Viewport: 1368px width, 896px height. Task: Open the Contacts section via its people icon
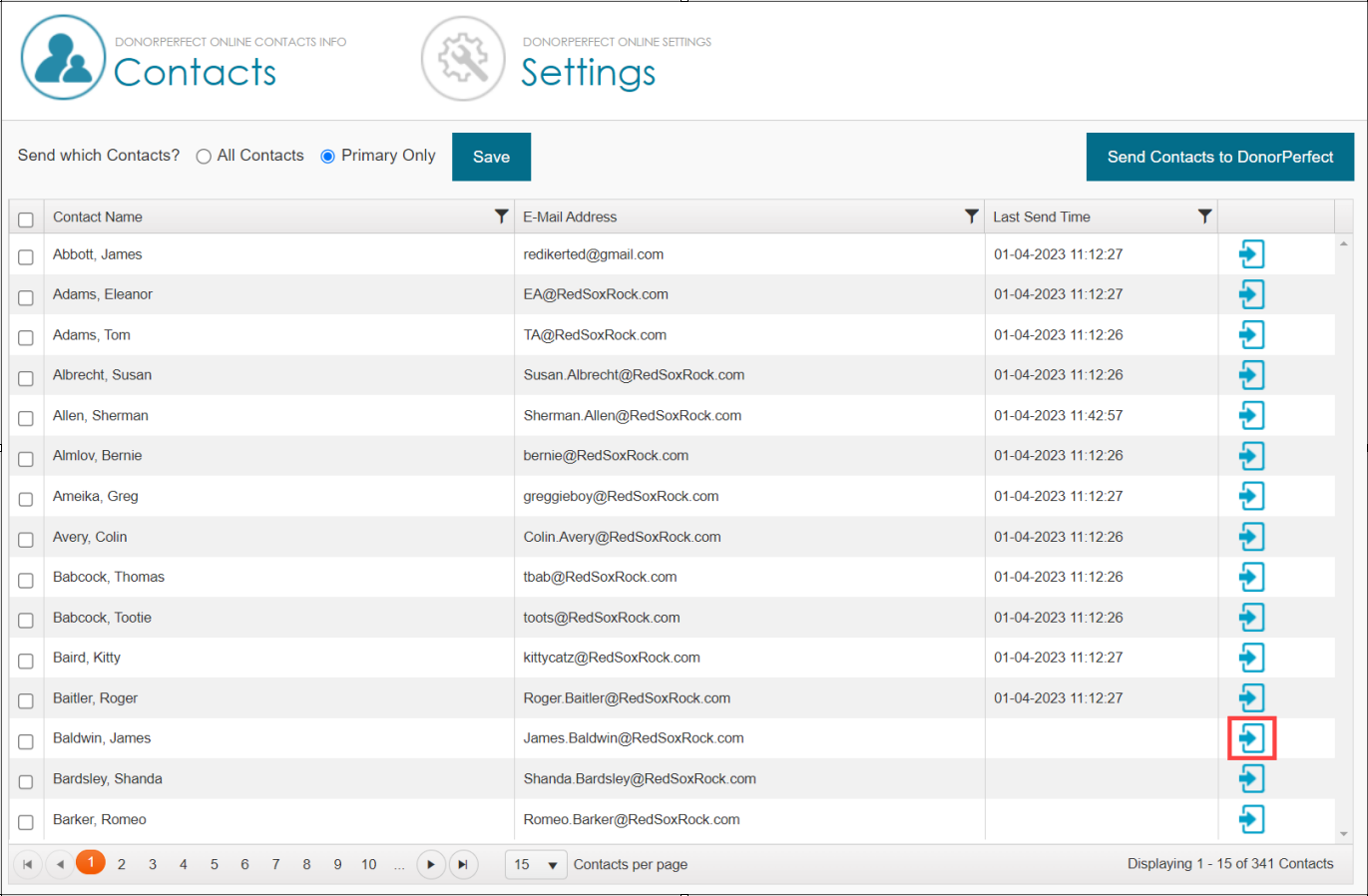[x=63, y=58]
